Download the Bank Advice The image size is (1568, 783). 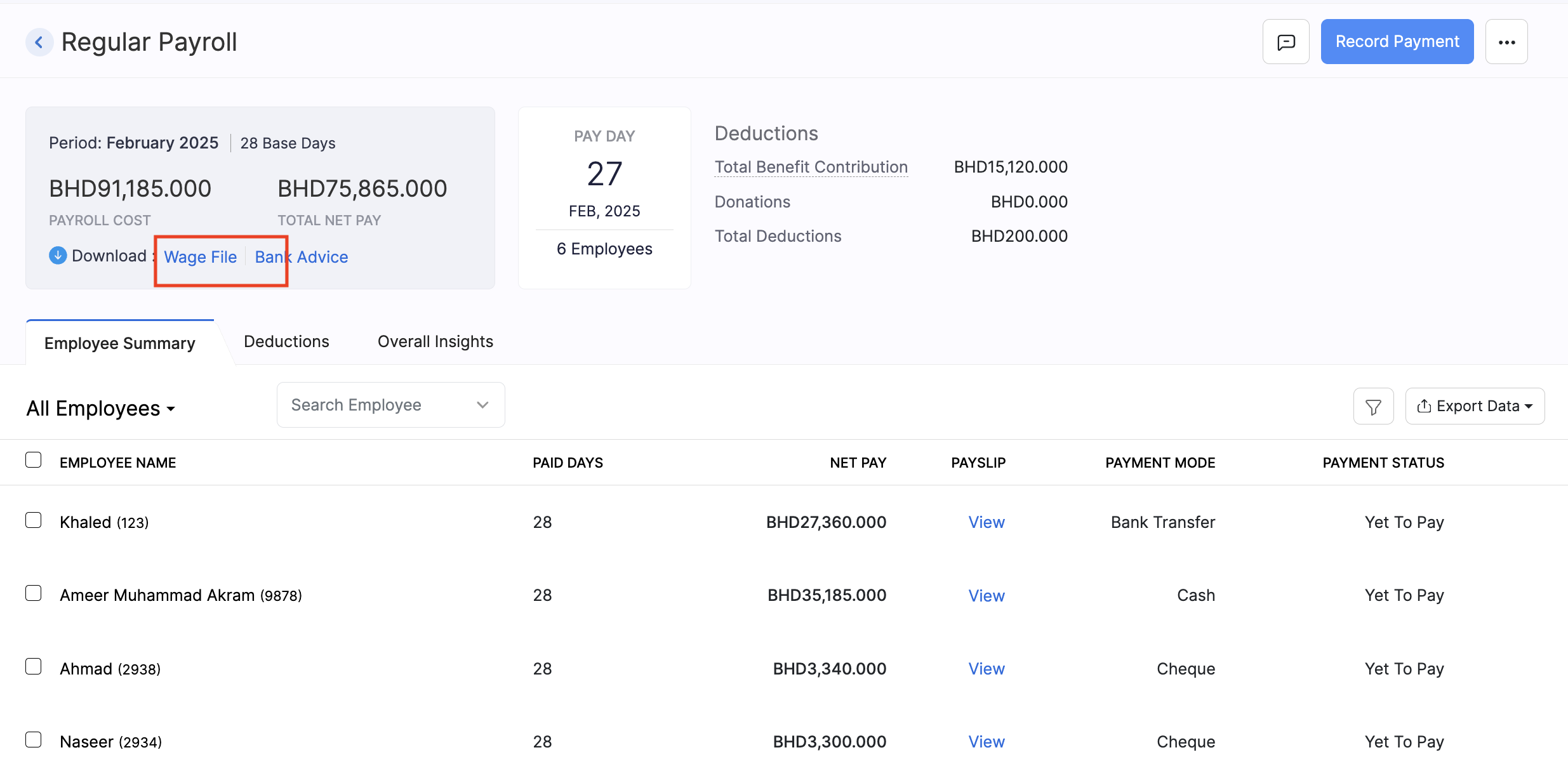click(301, 256)
